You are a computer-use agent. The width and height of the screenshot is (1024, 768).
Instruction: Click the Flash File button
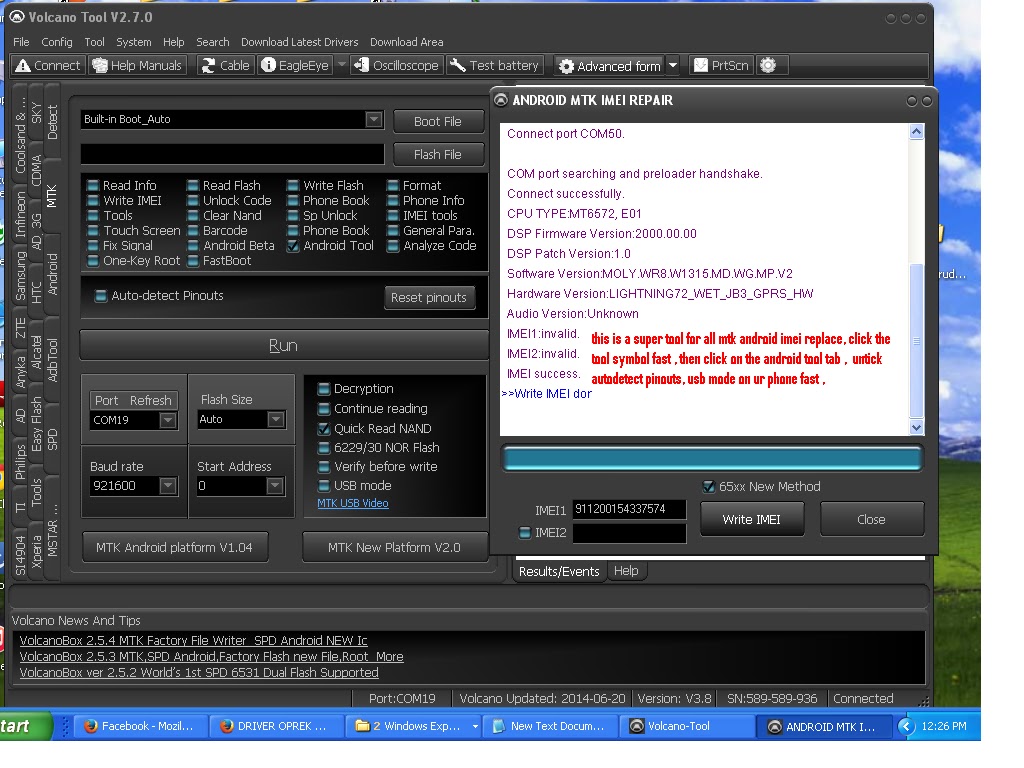point(438,155)
